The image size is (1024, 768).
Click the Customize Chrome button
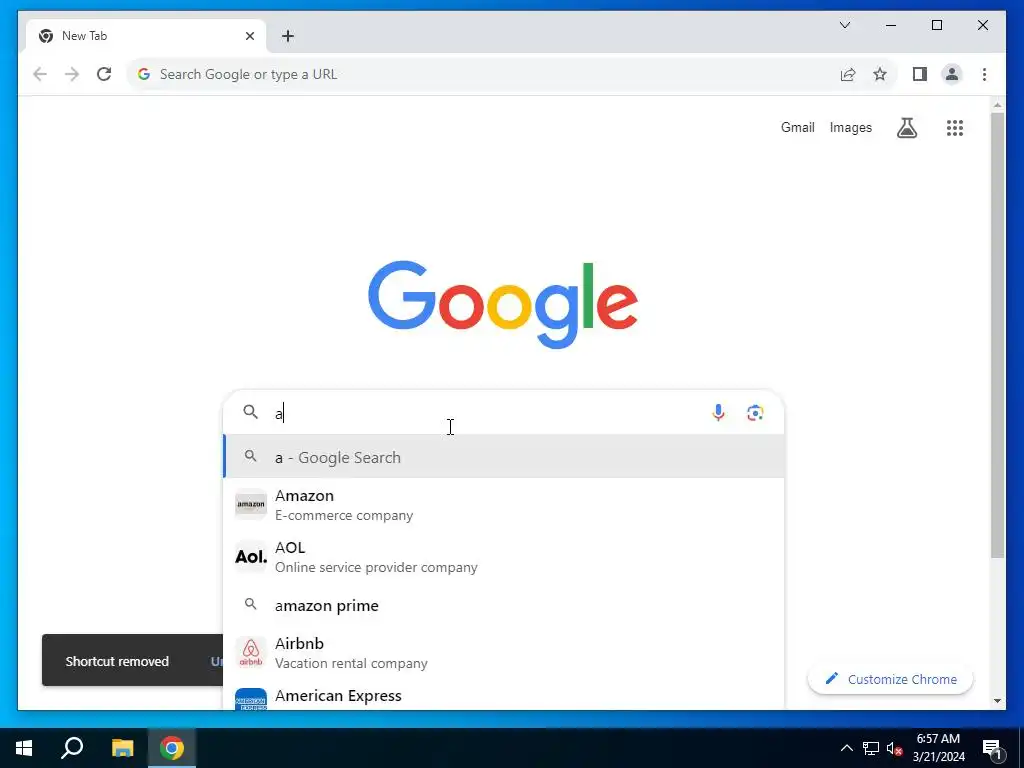coord(890,679)
